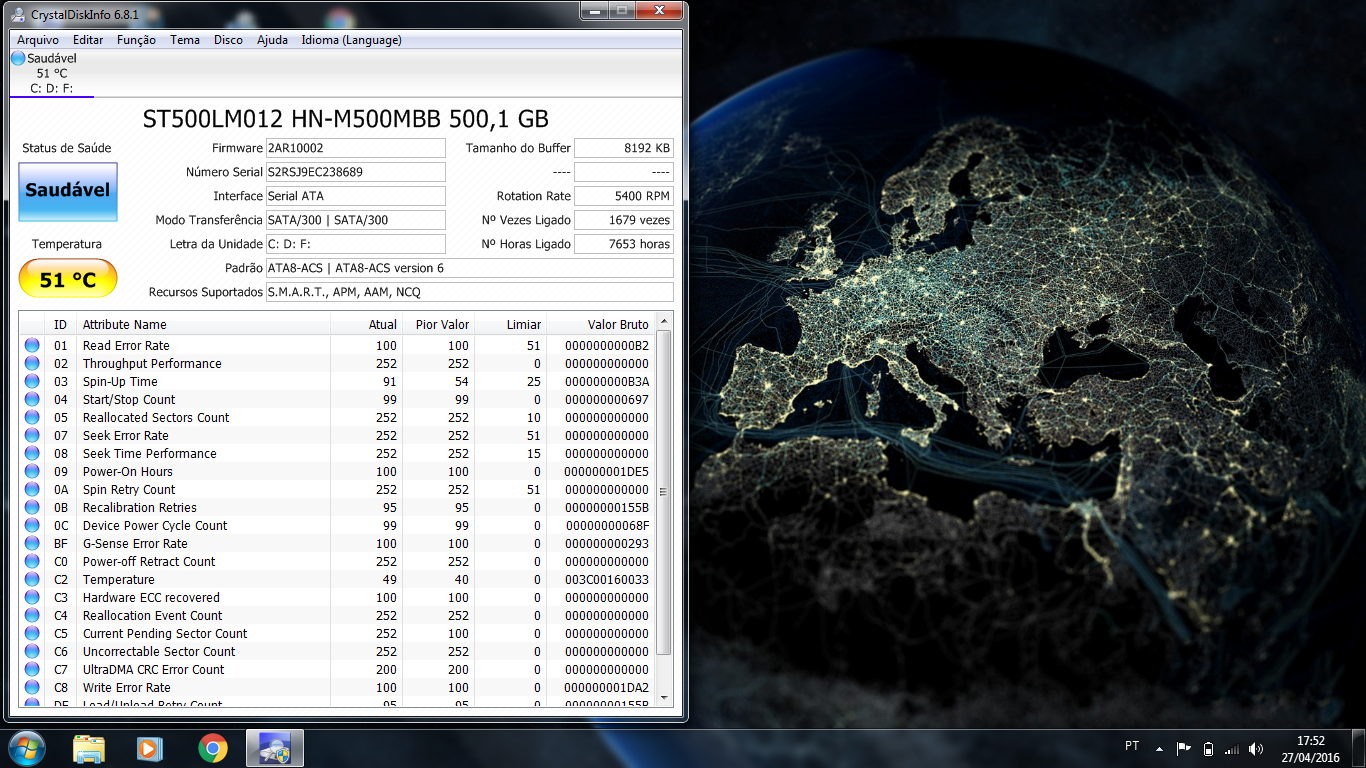Open Windows Media Player from the taskbar

coord(149,748)
